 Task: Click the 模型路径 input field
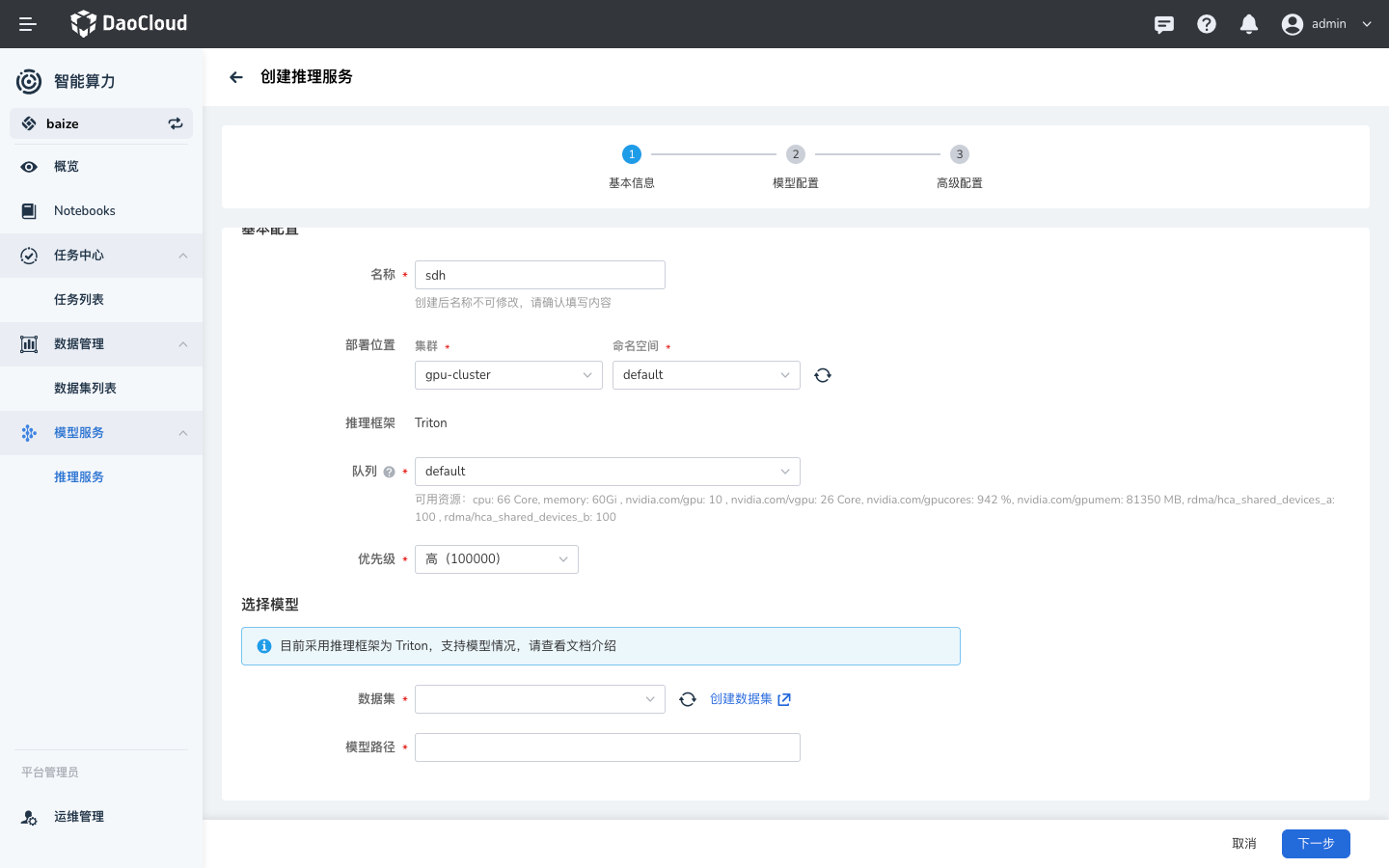[x=608, y=747]
